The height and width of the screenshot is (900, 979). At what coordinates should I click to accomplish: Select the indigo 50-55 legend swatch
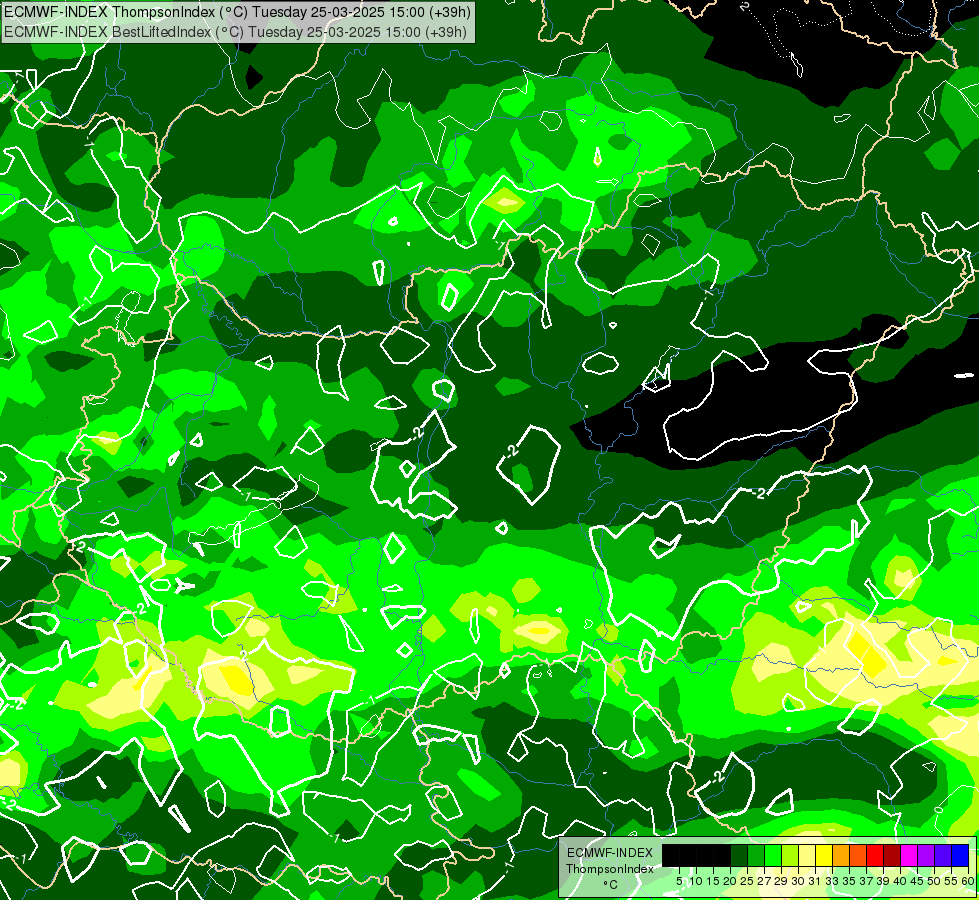(943, 855)
